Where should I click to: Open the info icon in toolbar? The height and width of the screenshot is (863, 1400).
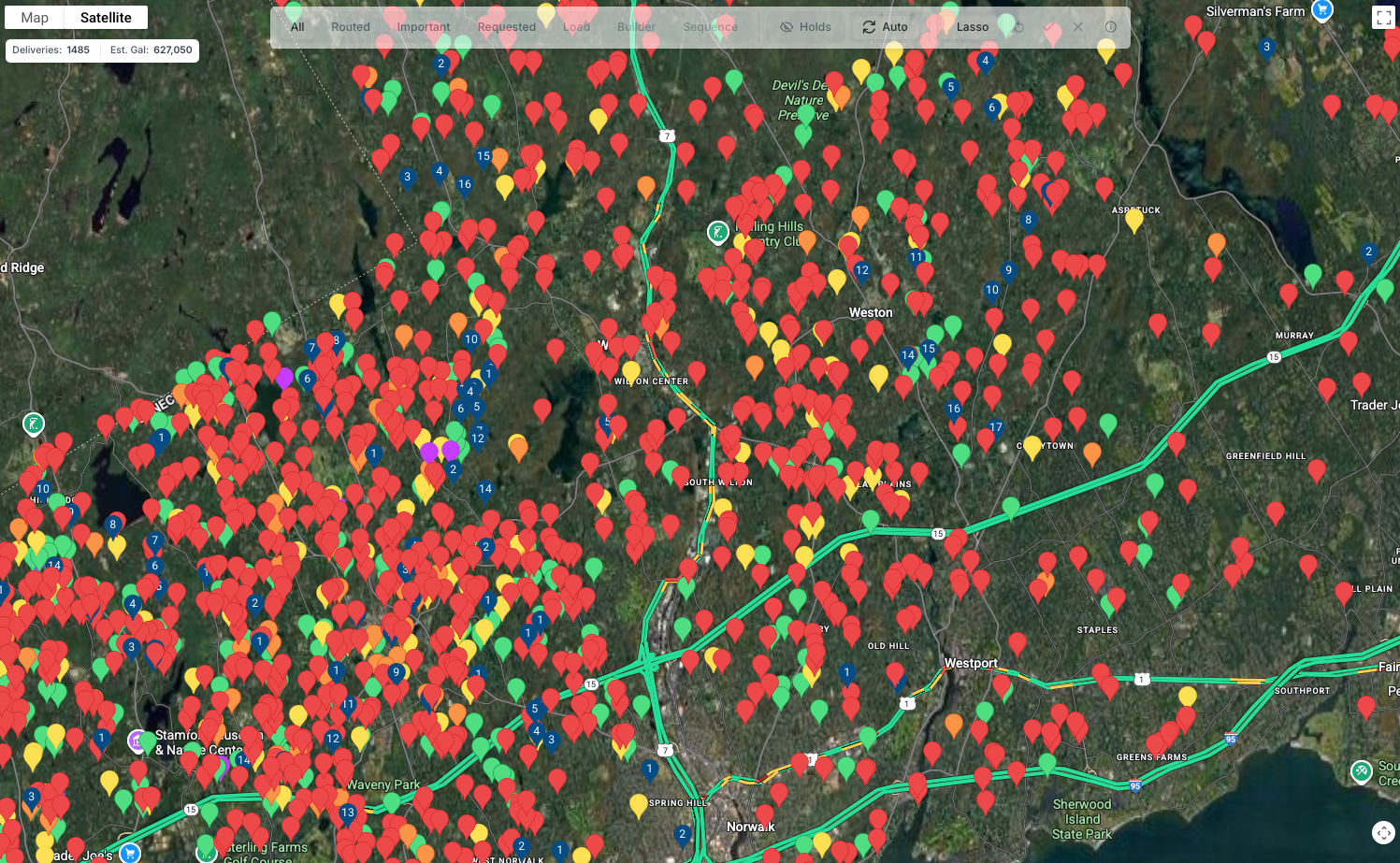pos(1111,27)
